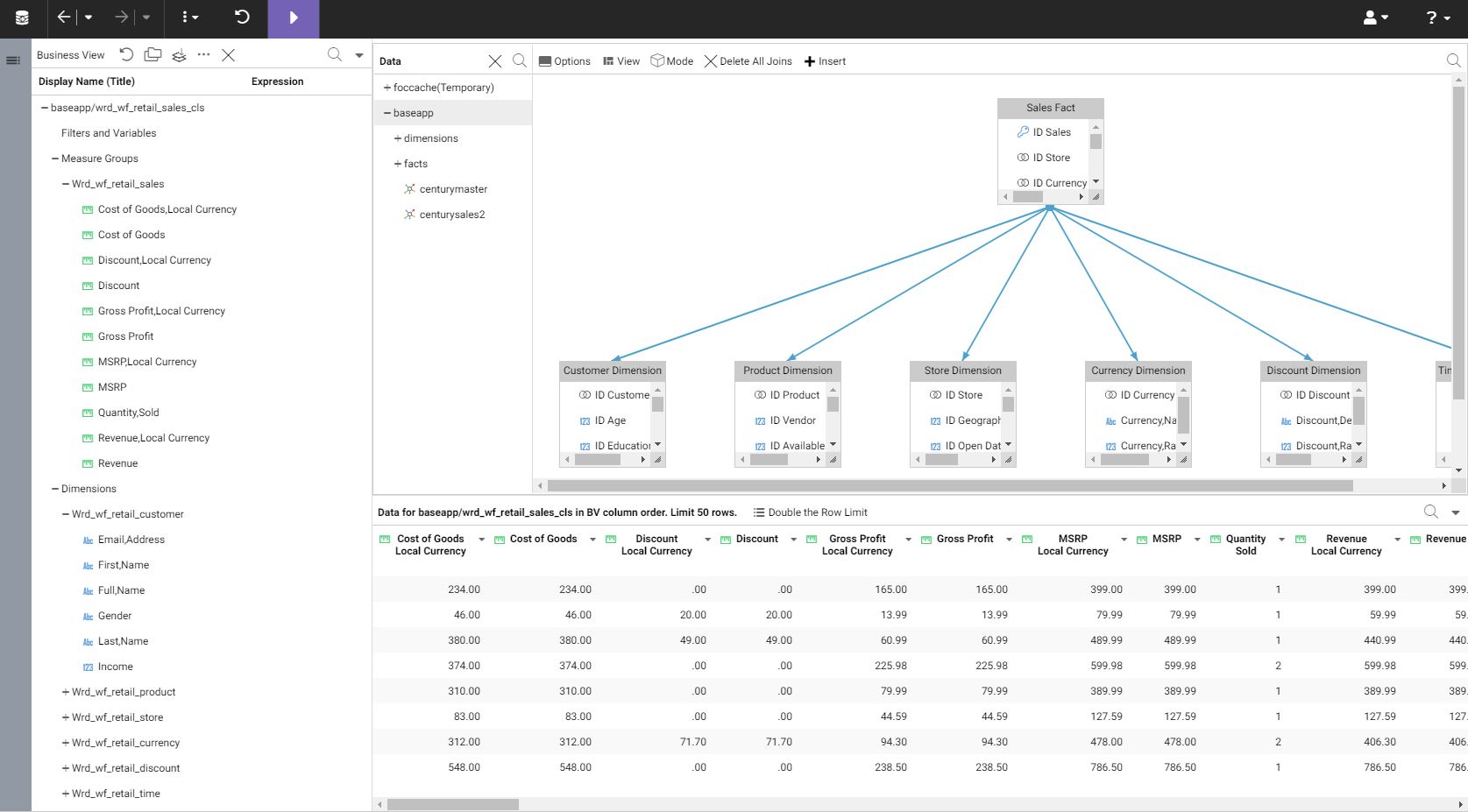Click the Double the Row Limit icon

[759, 512]
